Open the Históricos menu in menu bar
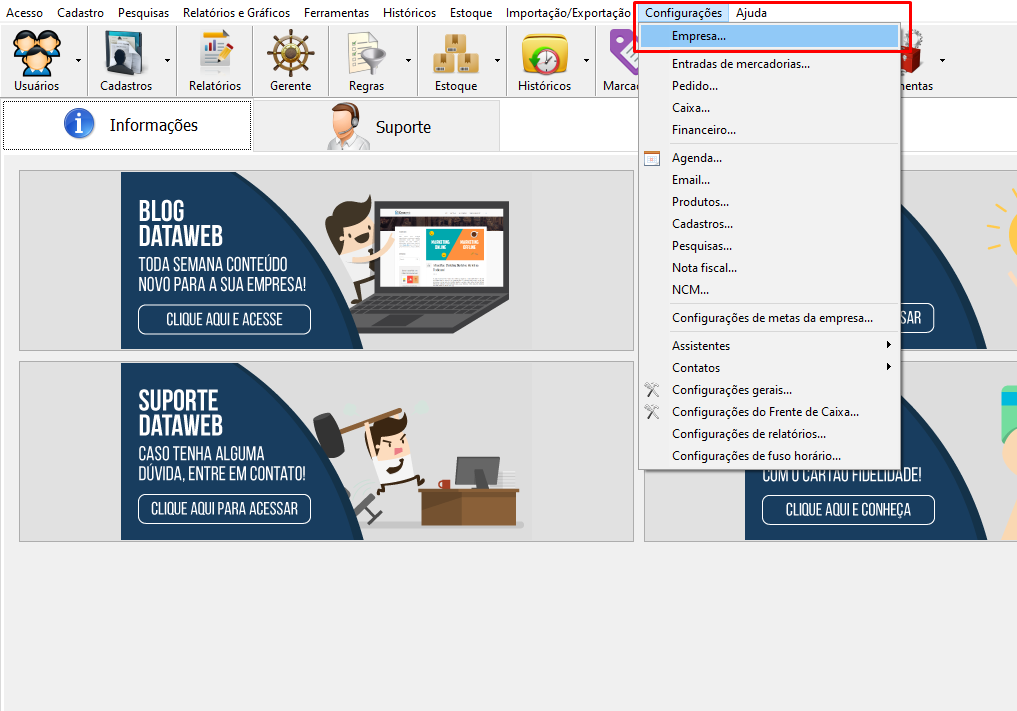 [409, 13]
